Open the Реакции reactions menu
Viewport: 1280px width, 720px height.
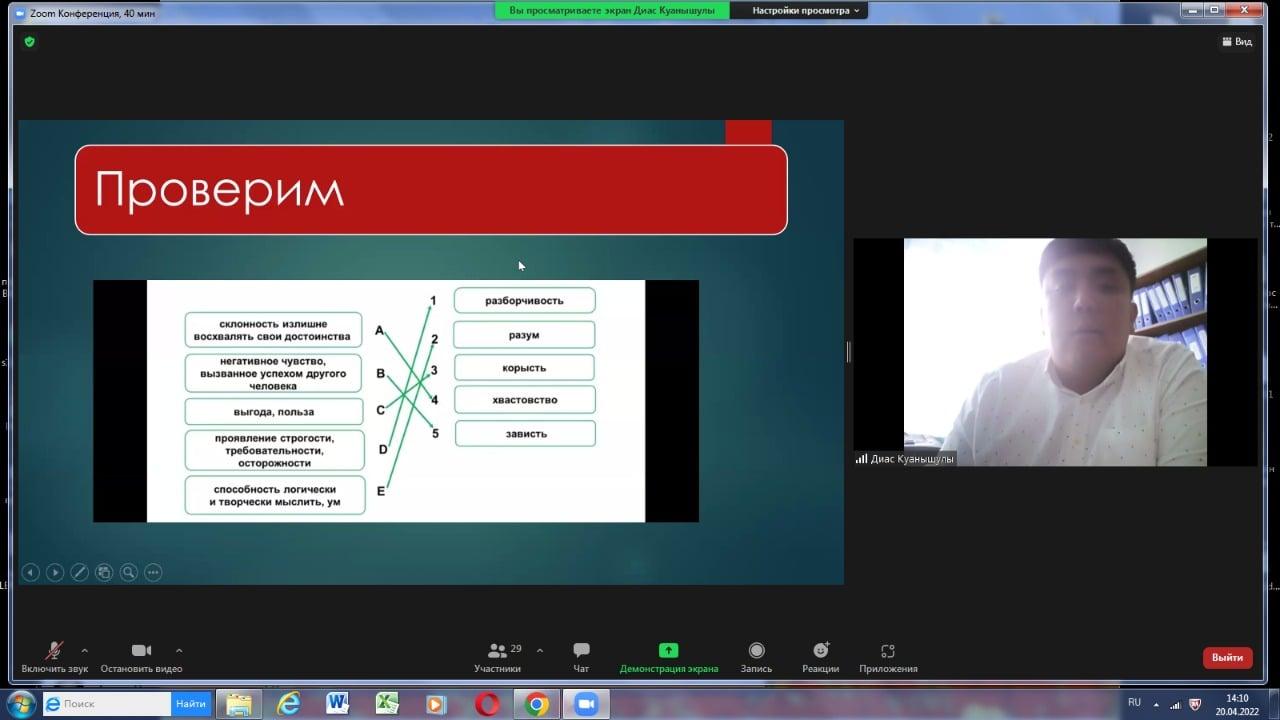tap(820, 656)
